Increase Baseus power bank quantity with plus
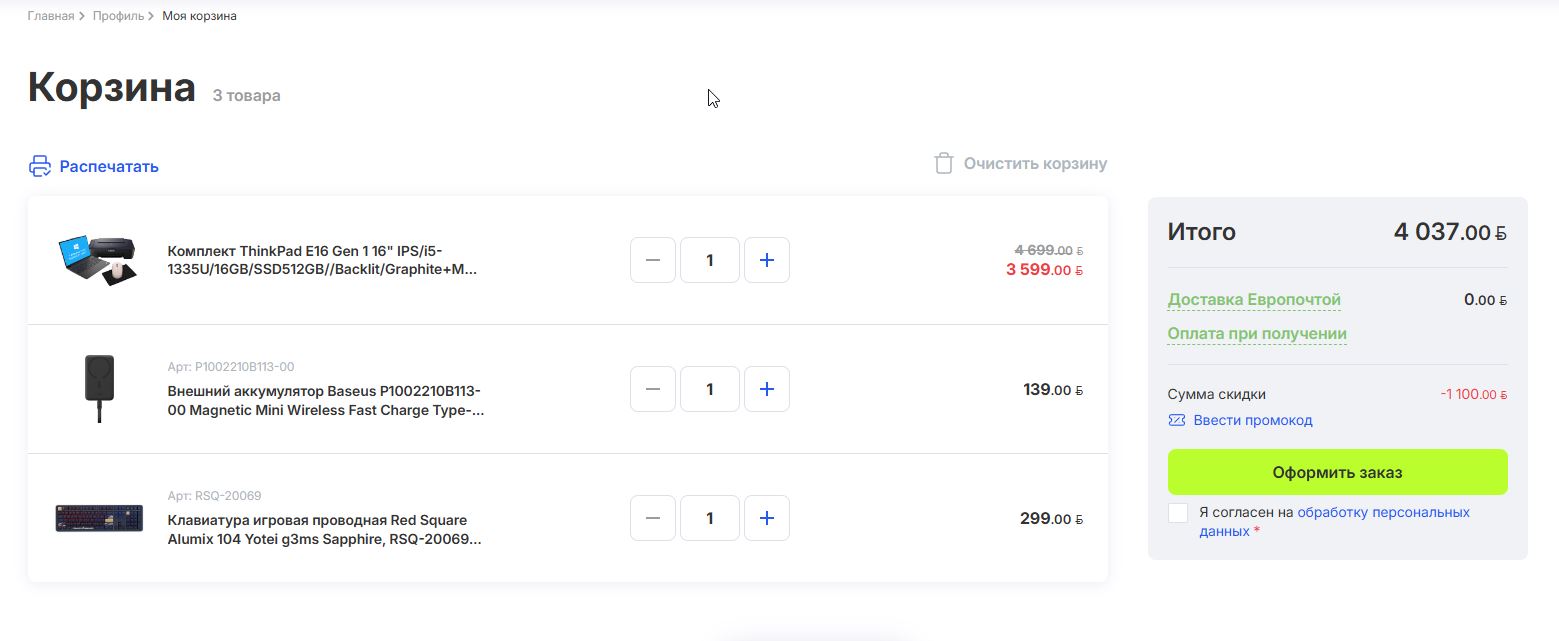 point(767,389)
